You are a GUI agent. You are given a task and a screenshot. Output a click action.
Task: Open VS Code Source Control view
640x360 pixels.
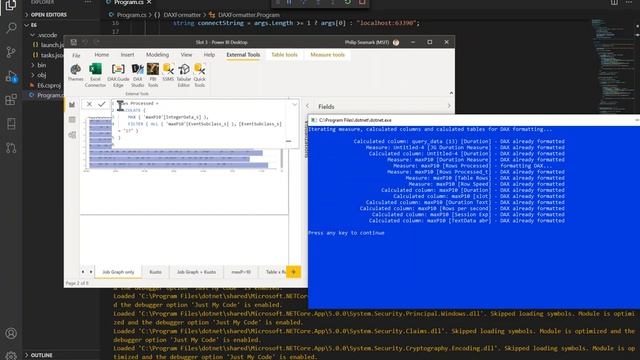point(11,52)
